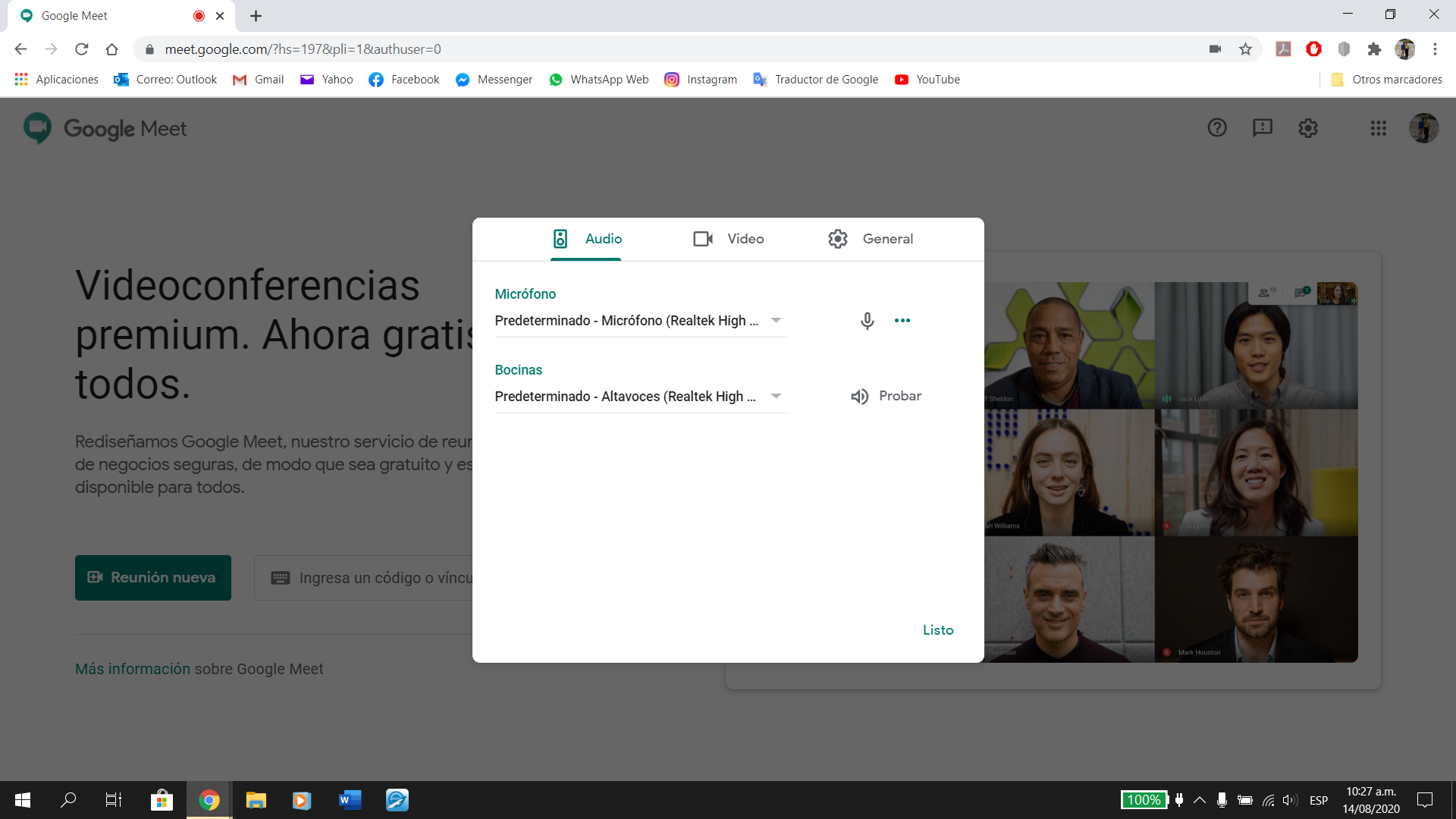This screenshot has height=819, width=1456.
Task: Expand the Otros marcadores bookmarks folder
Action: tap(1386, 80)
